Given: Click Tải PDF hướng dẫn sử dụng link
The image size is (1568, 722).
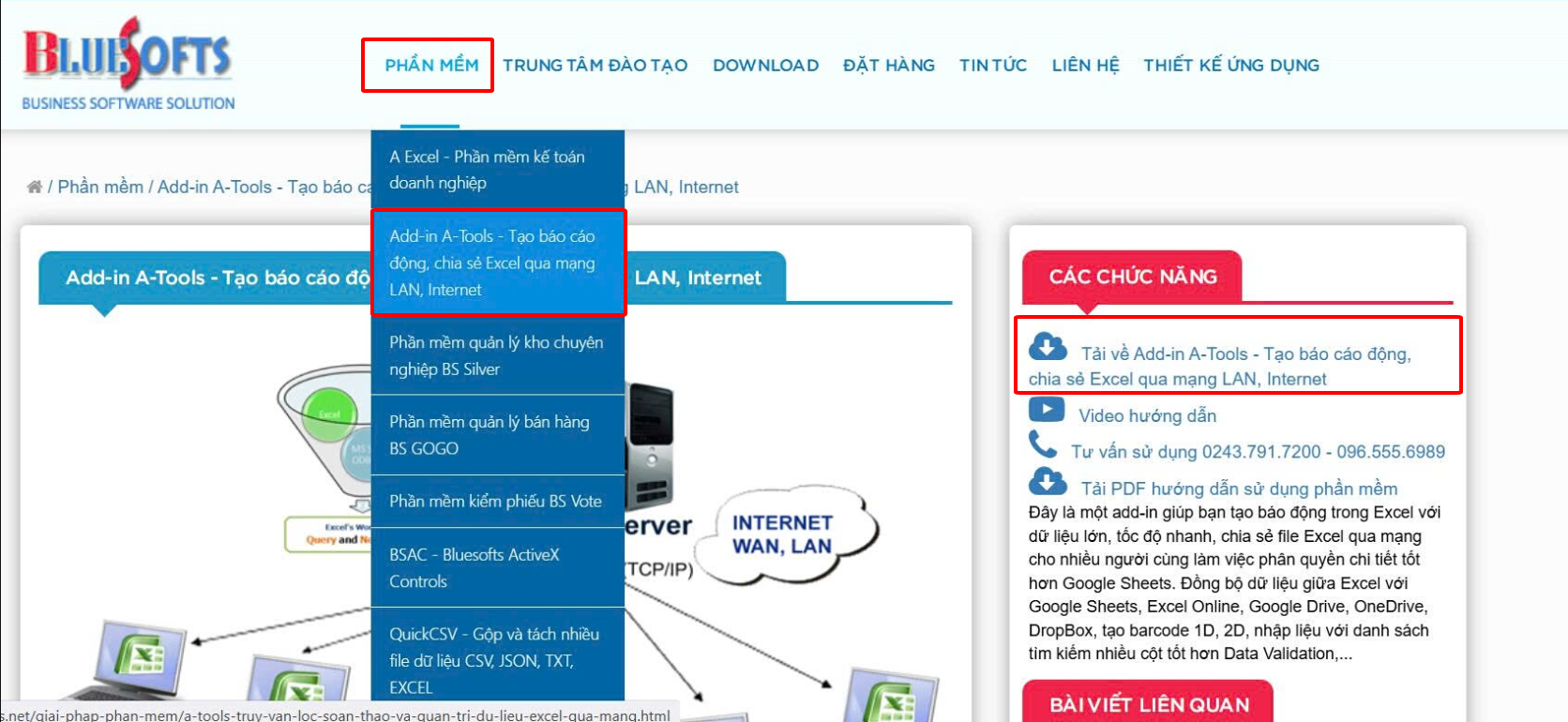Looking at the screenshot, I should (1238, 489).
